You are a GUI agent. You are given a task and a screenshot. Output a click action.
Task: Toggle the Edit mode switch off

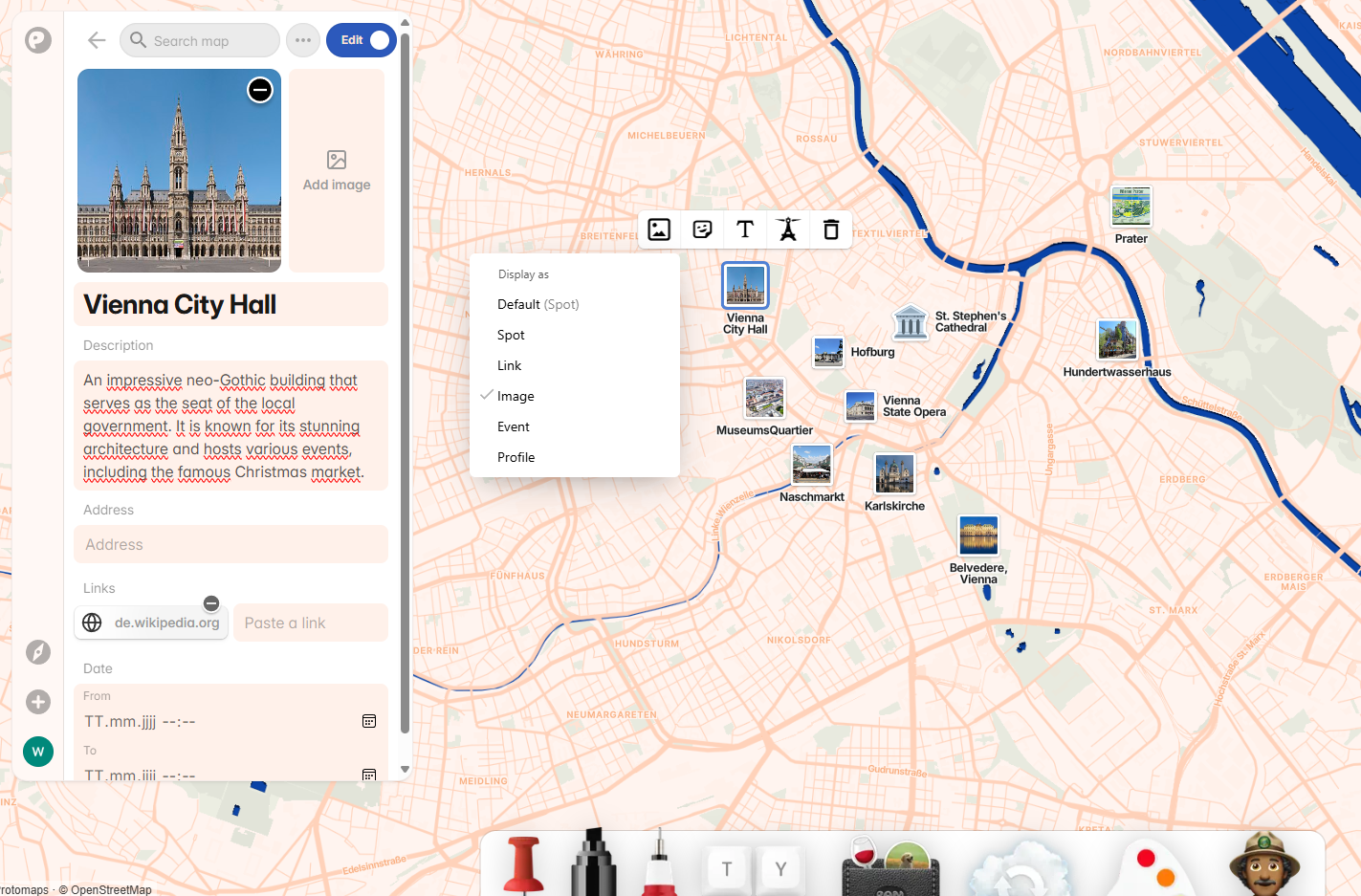point(362,40)
